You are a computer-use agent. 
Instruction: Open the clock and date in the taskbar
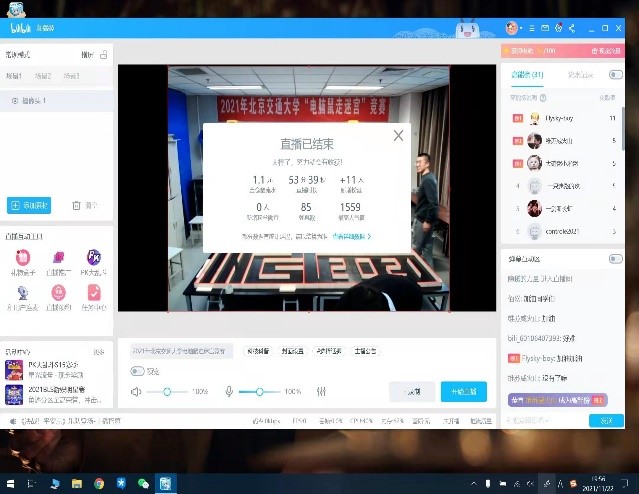[598, 484]
